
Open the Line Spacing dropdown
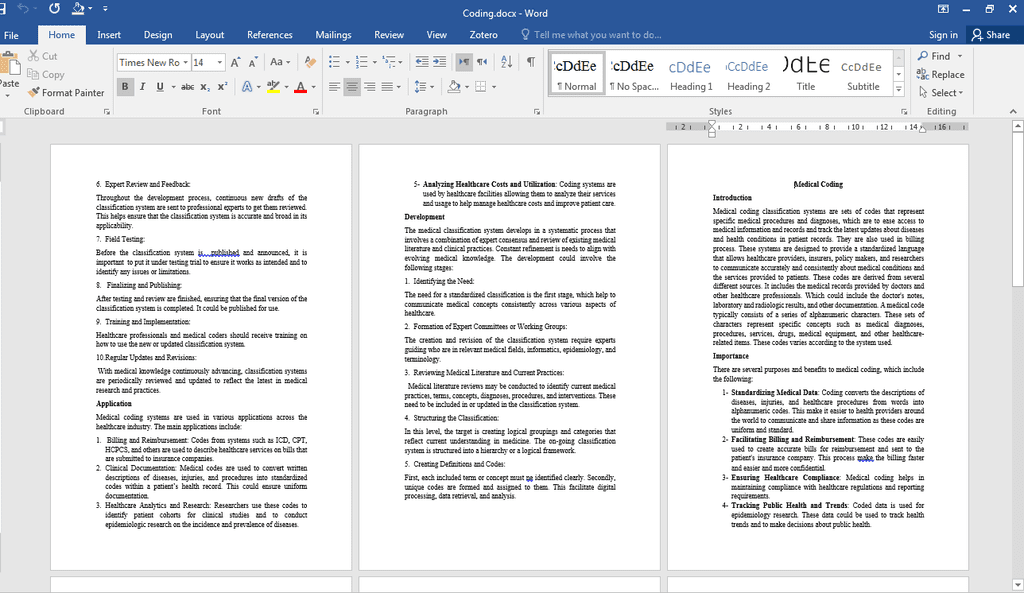tap(423, 87)
